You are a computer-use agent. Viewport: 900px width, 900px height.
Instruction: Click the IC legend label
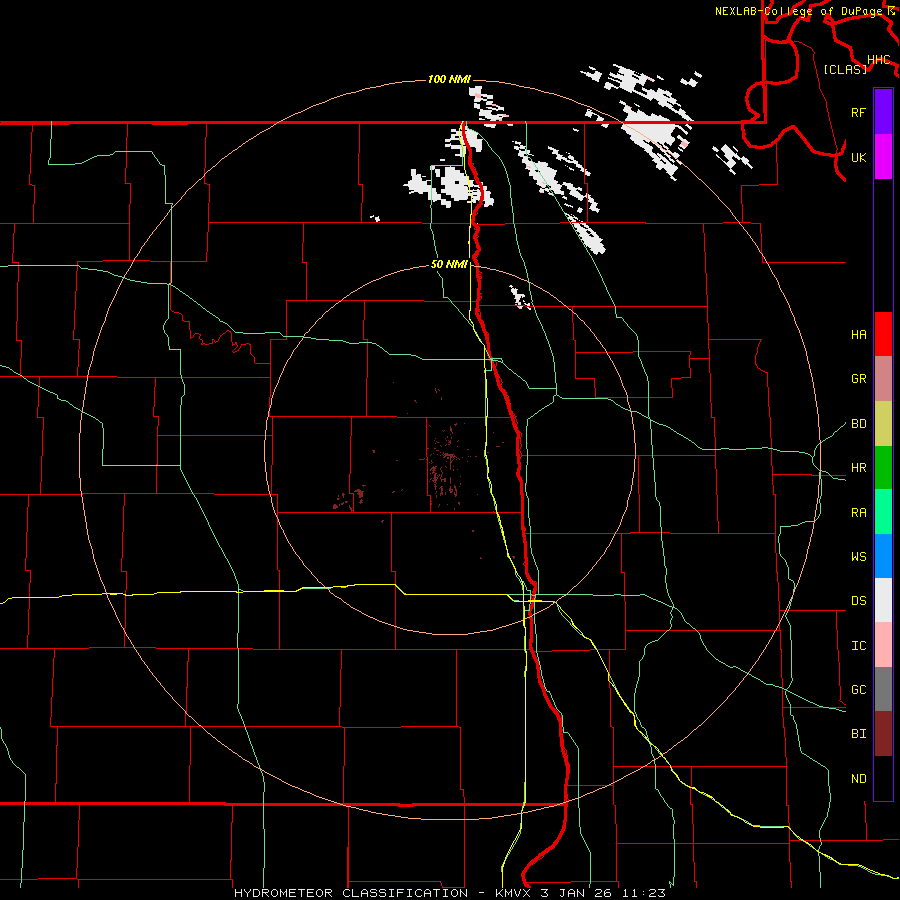[858, 646]
